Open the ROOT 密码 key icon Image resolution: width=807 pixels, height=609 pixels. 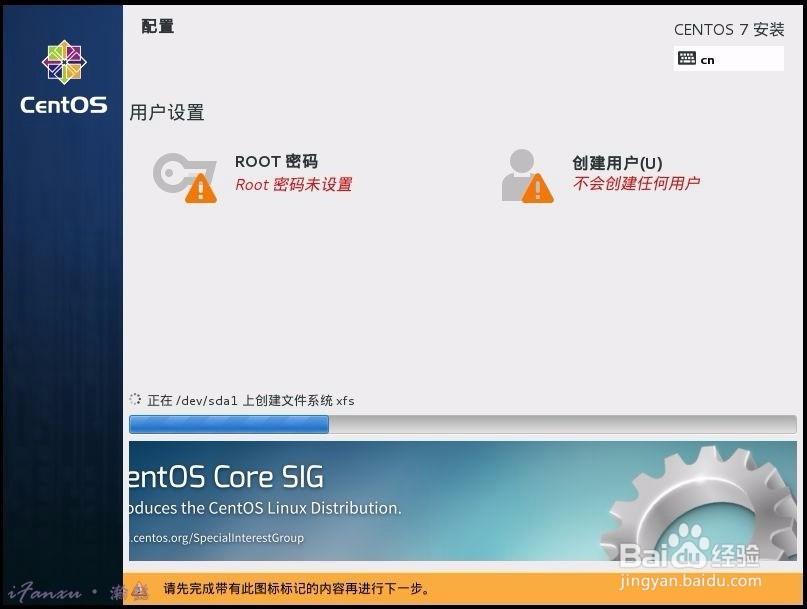pos(184,177)
